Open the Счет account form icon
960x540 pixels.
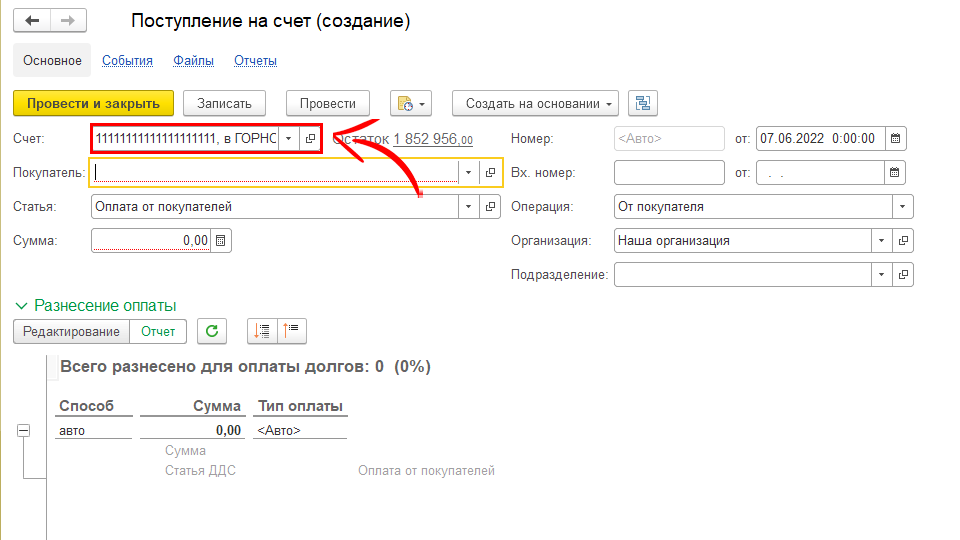pyautogui.click(x=310, y=138)
